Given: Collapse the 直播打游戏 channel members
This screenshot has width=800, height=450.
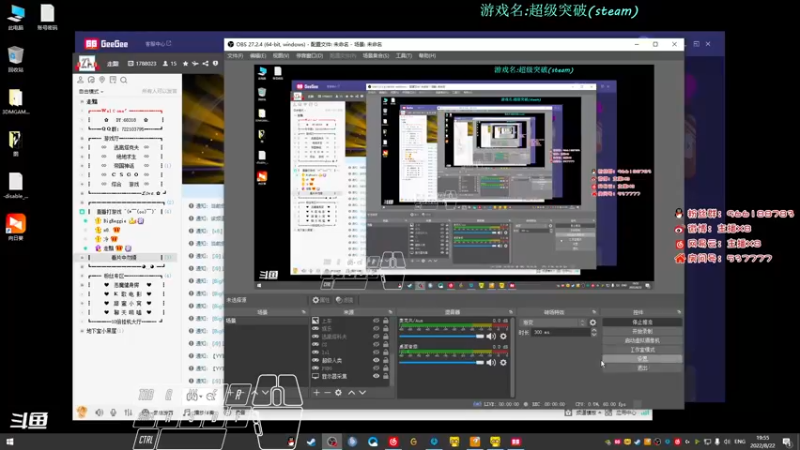Looking at the screenshot, I should (x=82, y=211).
